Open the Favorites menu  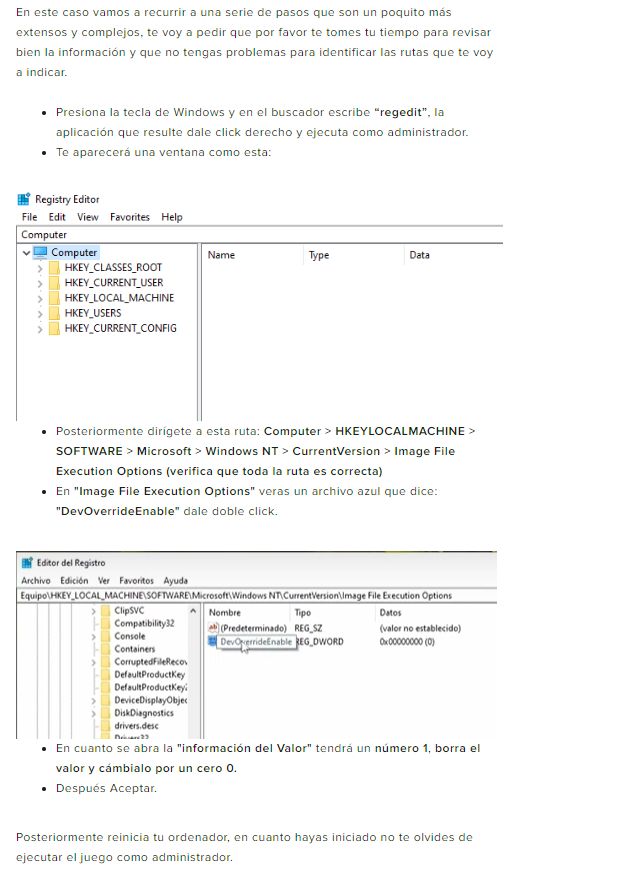(x=130, y=217)
